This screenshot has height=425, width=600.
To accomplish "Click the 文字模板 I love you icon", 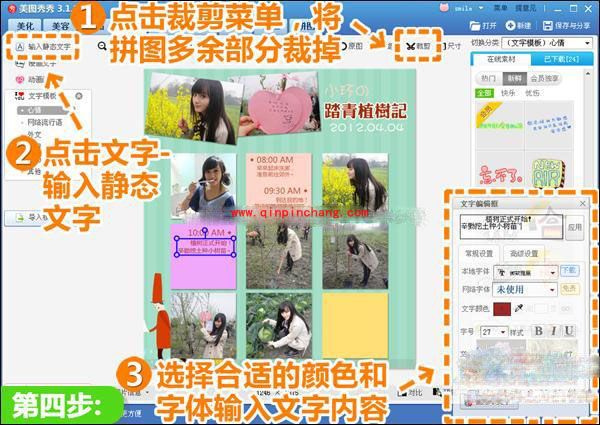I will (19, 96).
